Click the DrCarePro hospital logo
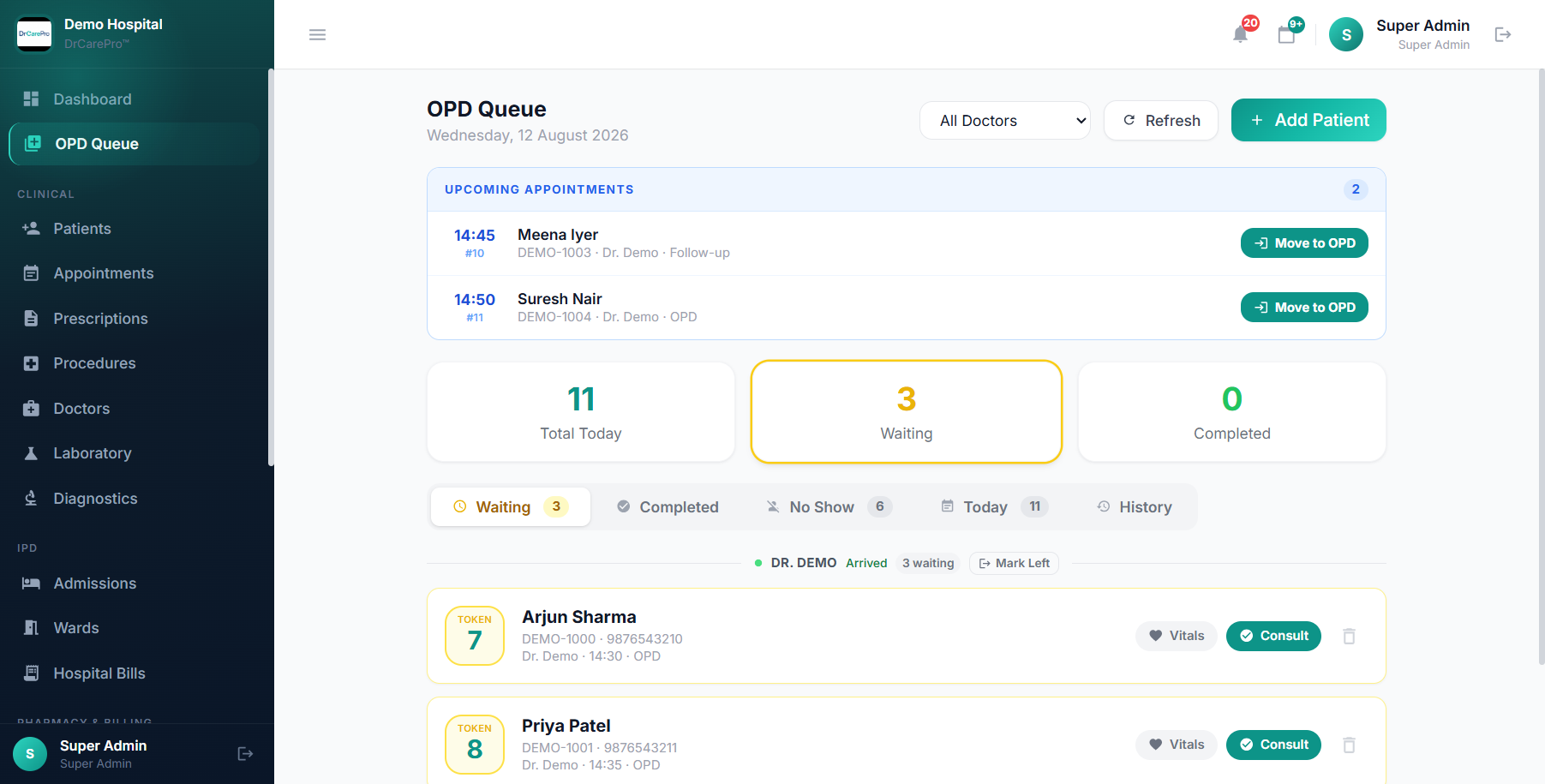 click(34, 34)
